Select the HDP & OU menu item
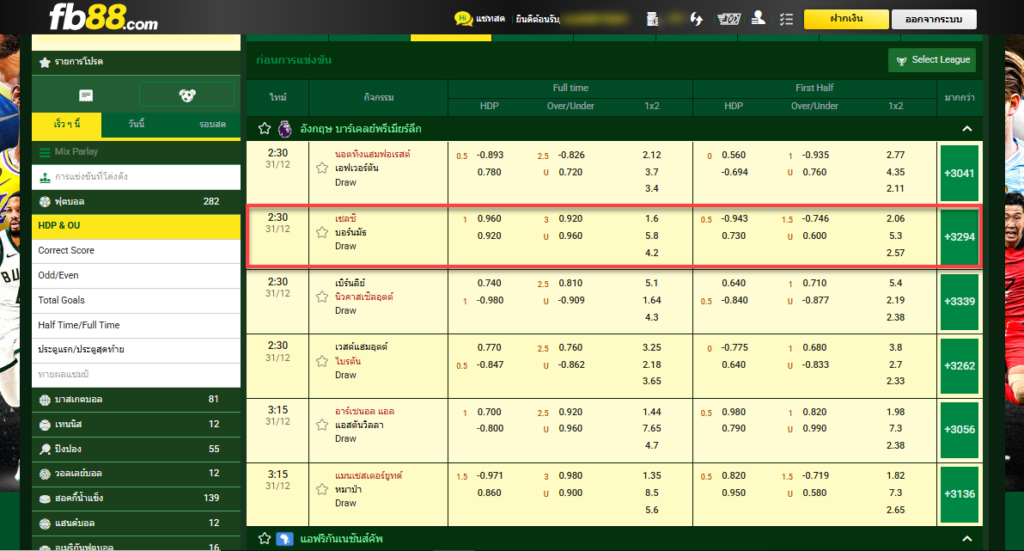Screen dimensions: 1024x551 click(136, 226)
